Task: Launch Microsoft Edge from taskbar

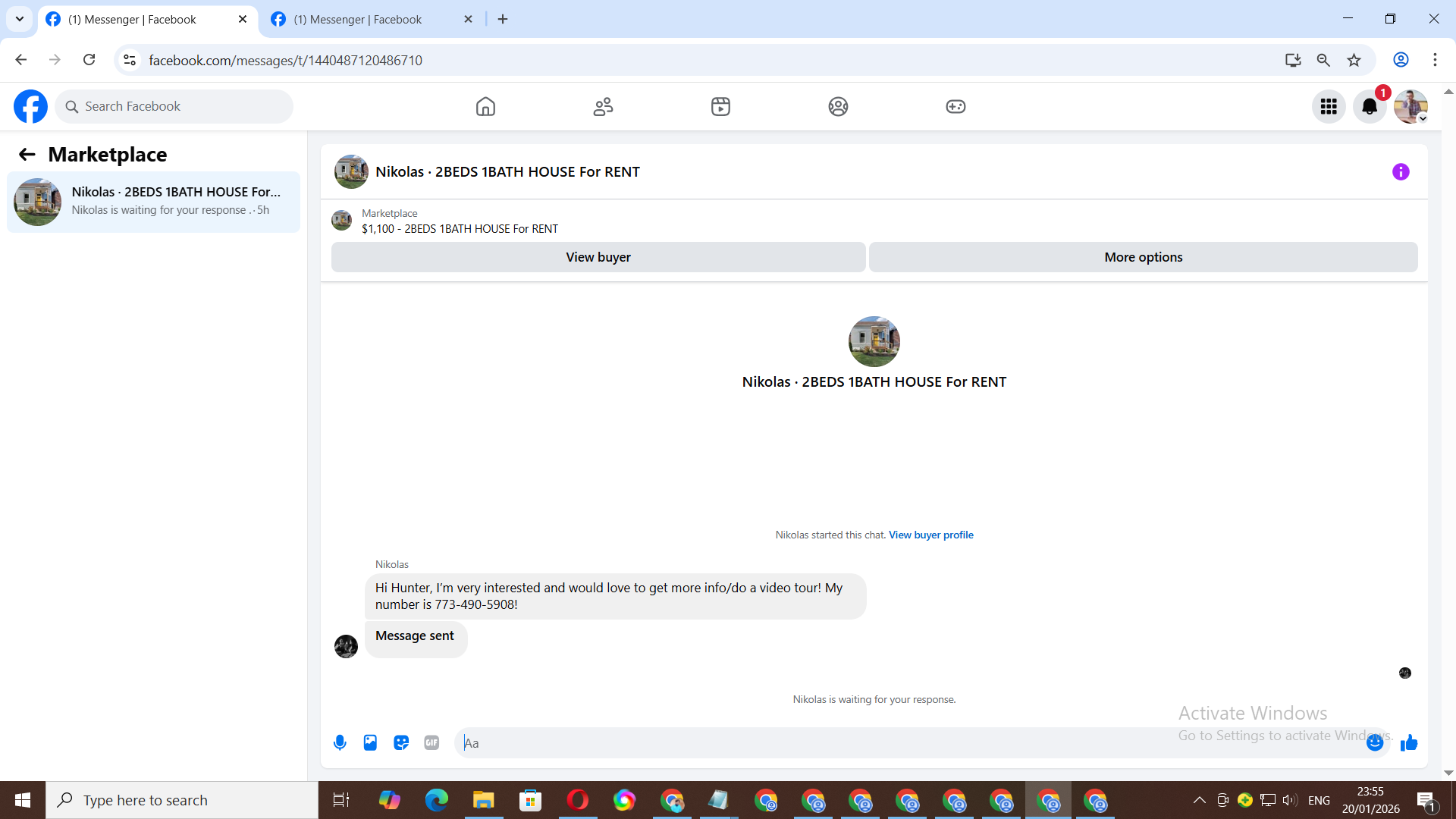Action: tap(436, 800)
